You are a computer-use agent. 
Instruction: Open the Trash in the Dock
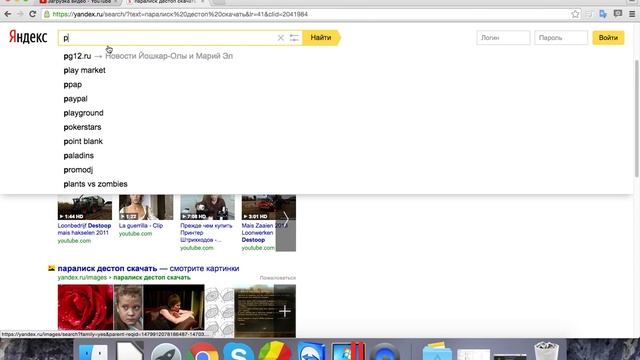(x=546, y=352)
